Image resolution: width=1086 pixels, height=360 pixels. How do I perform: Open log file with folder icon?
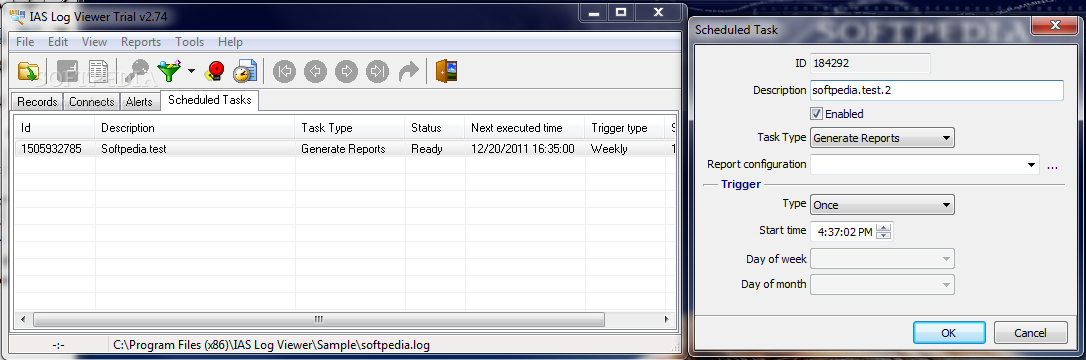pos(28,71)
